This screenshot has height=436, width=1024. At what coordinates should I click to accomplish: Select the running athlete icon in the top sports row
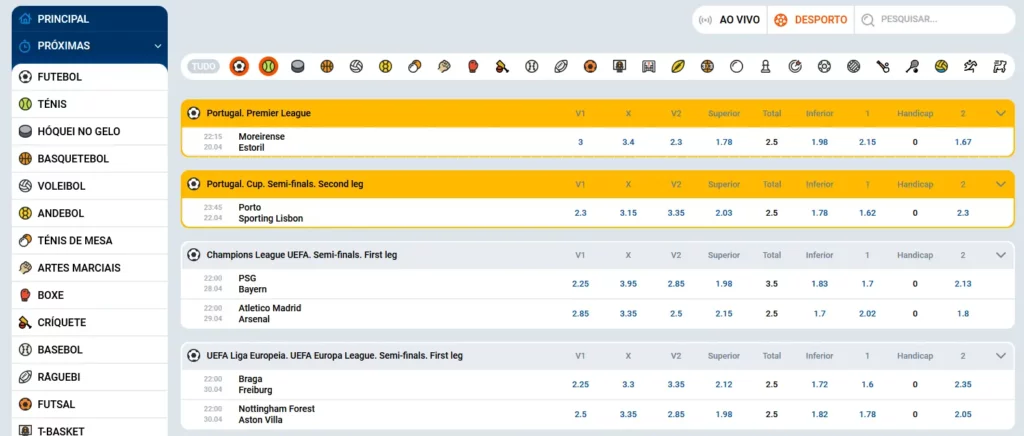[x=970, y=67]
